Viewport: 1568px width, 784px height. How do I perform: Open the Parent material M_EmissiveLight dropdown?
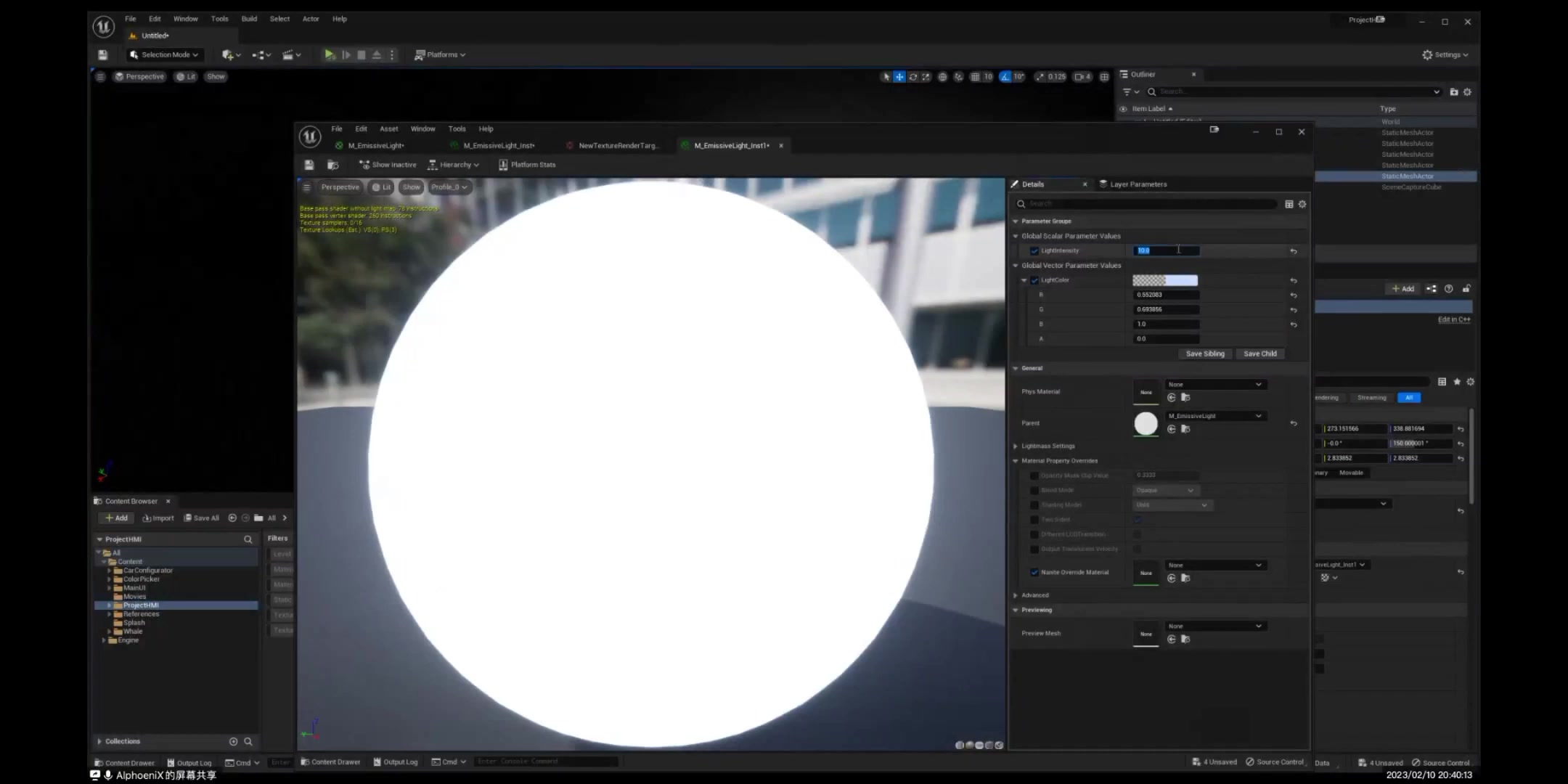(1216, 416)
